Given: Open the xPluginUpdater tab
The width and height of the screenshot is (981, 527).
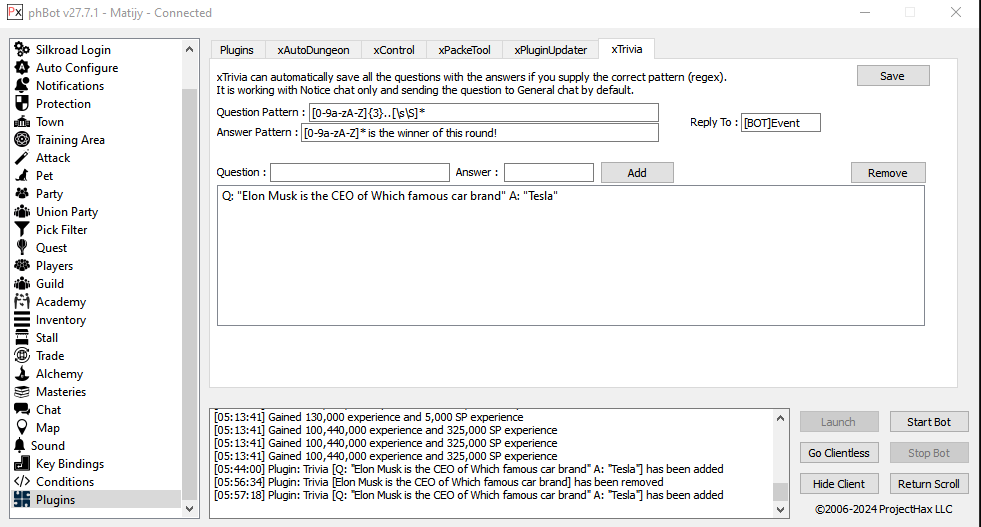Looking at the screenshot, I should coord(549,50).
